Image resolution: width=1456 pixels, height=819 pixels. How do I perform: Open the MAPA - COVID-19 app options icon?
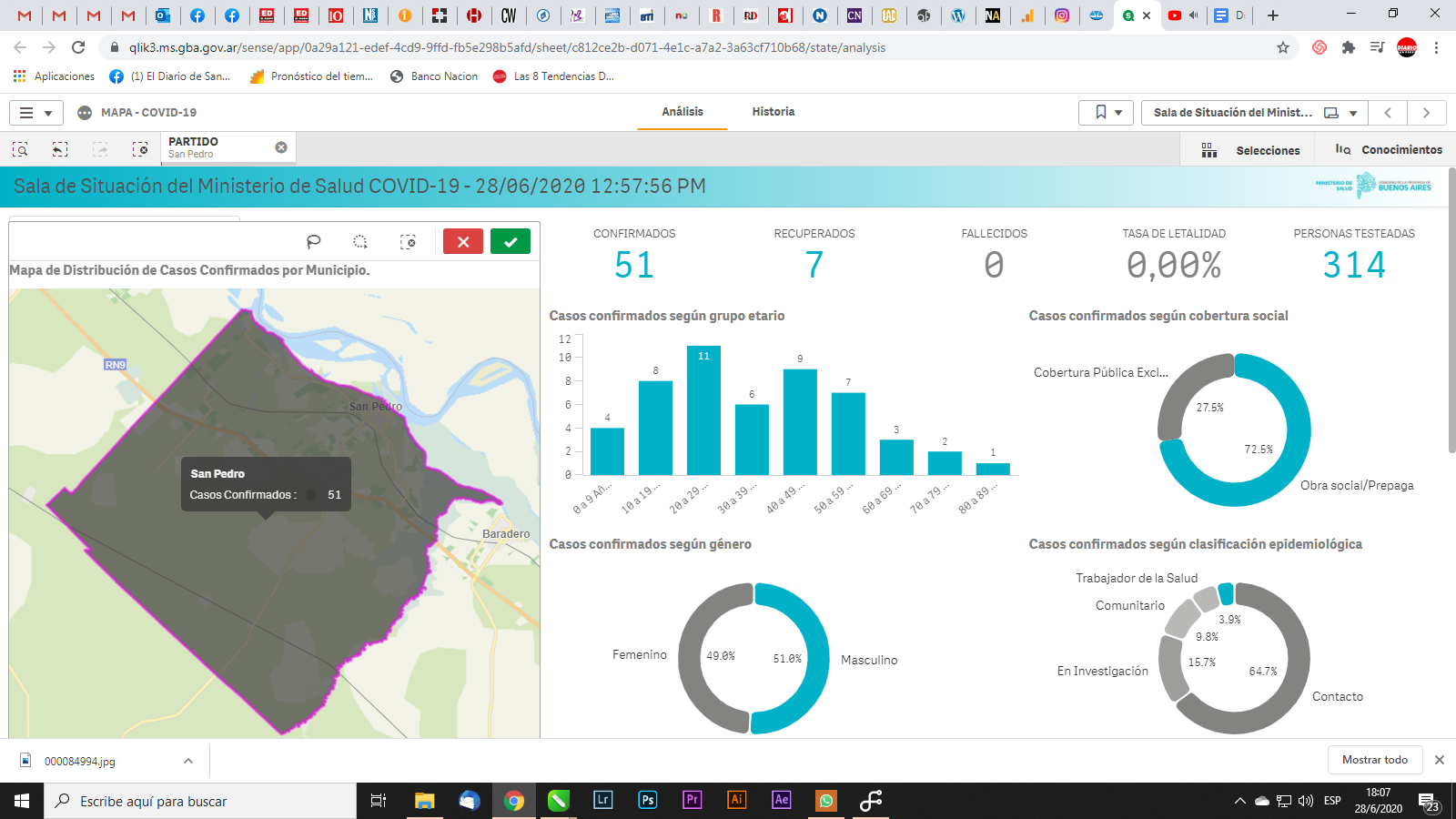(x=85, y=113)
